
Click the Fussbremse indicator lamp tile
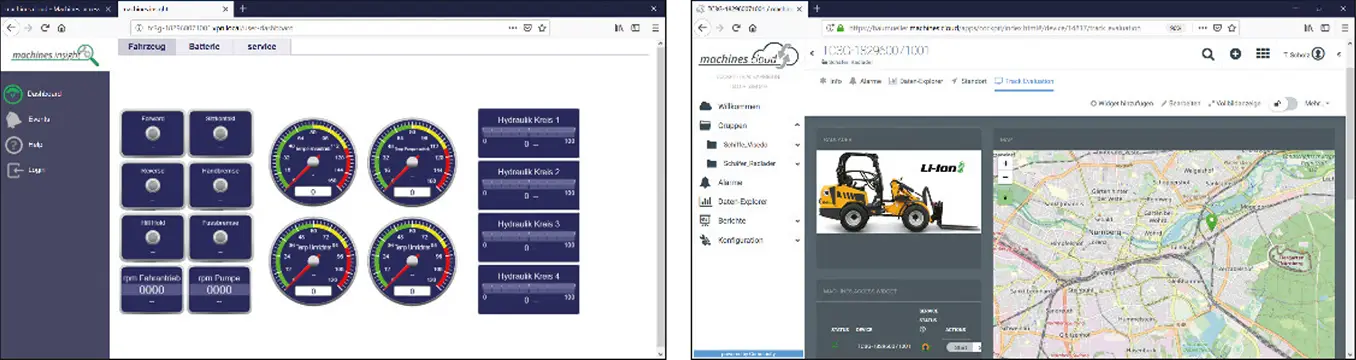click(x=220, y=238)
